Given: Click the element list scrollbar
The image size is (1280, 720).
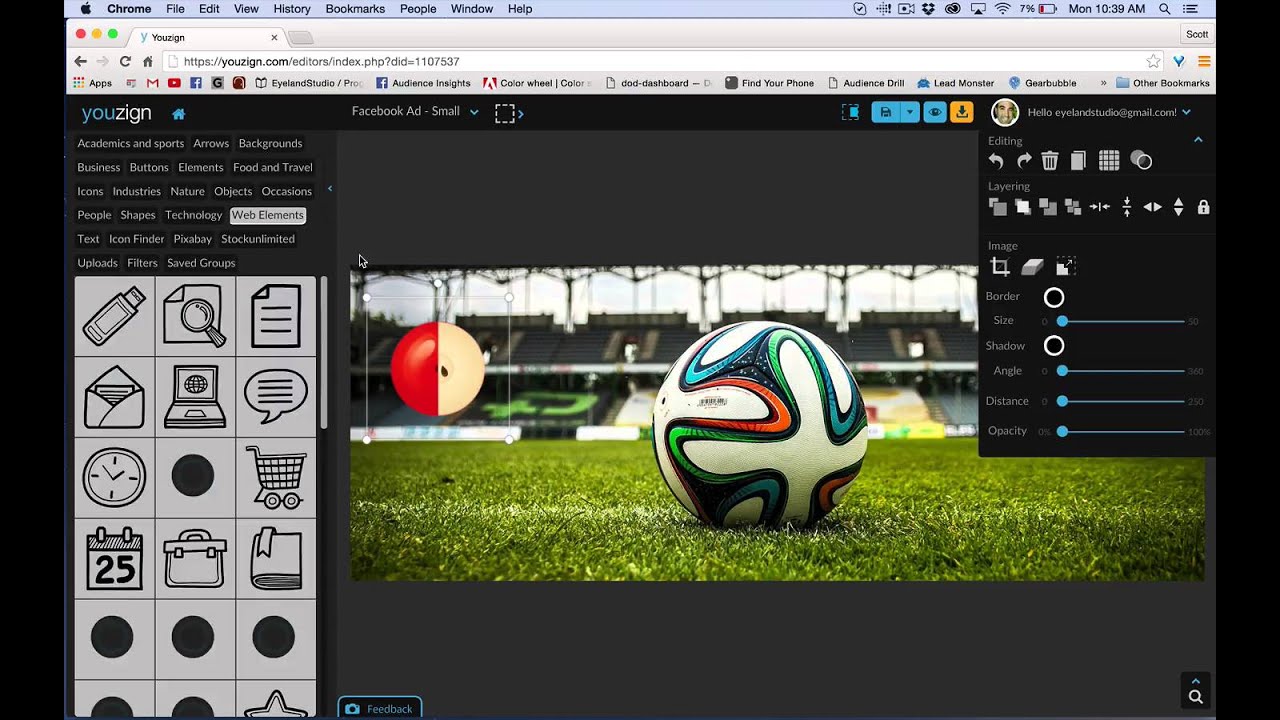Looking at the screenshot, I should point(324,354).
